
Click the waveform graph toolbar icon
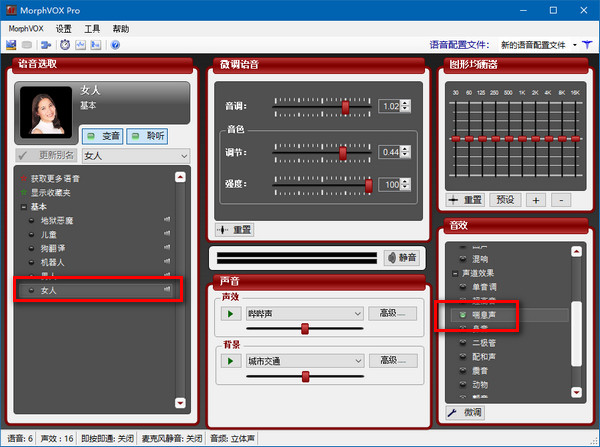tap(80, 45)
